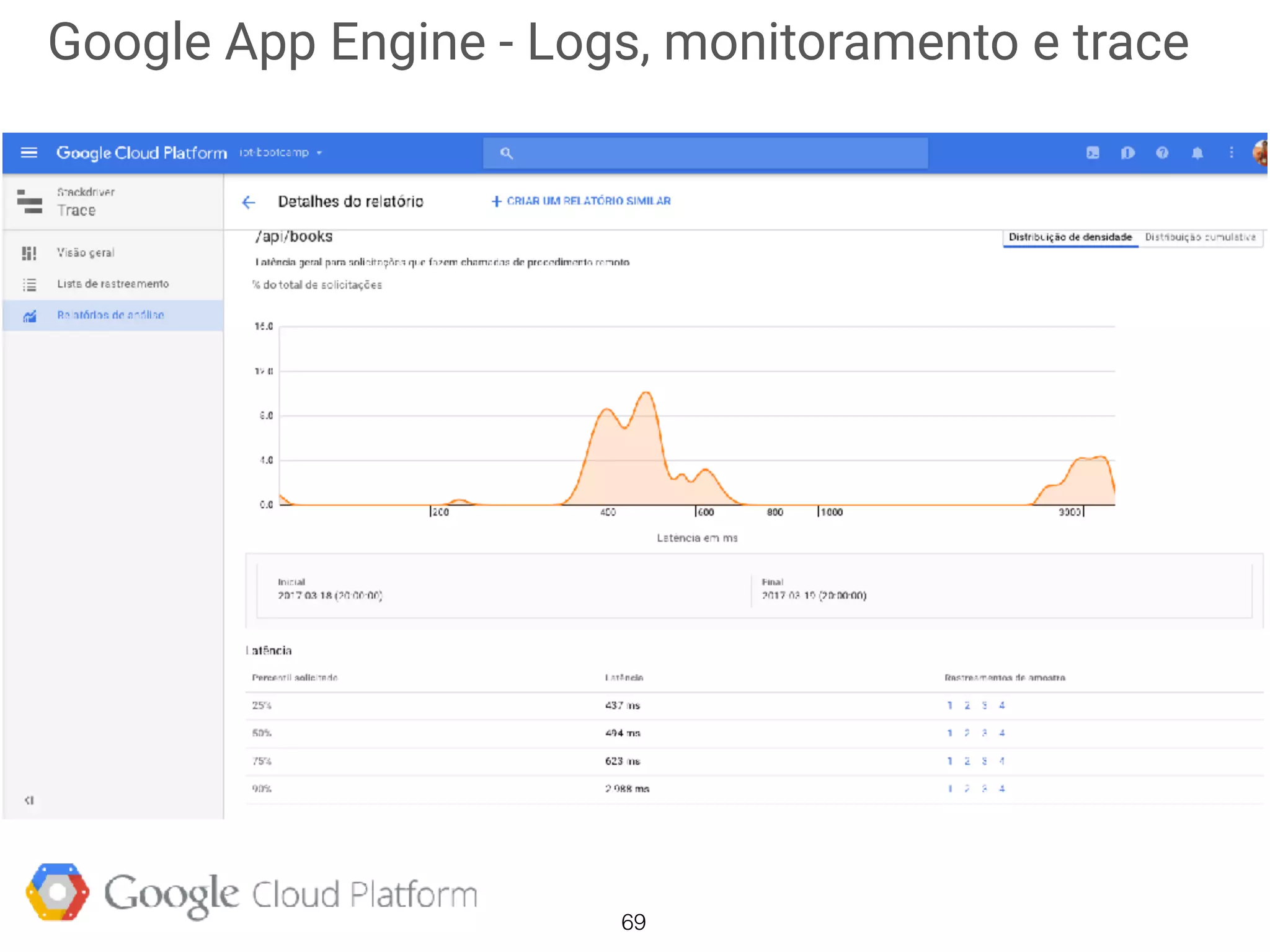Open sample trace 1 for 25% percentile

pos(949,705)
